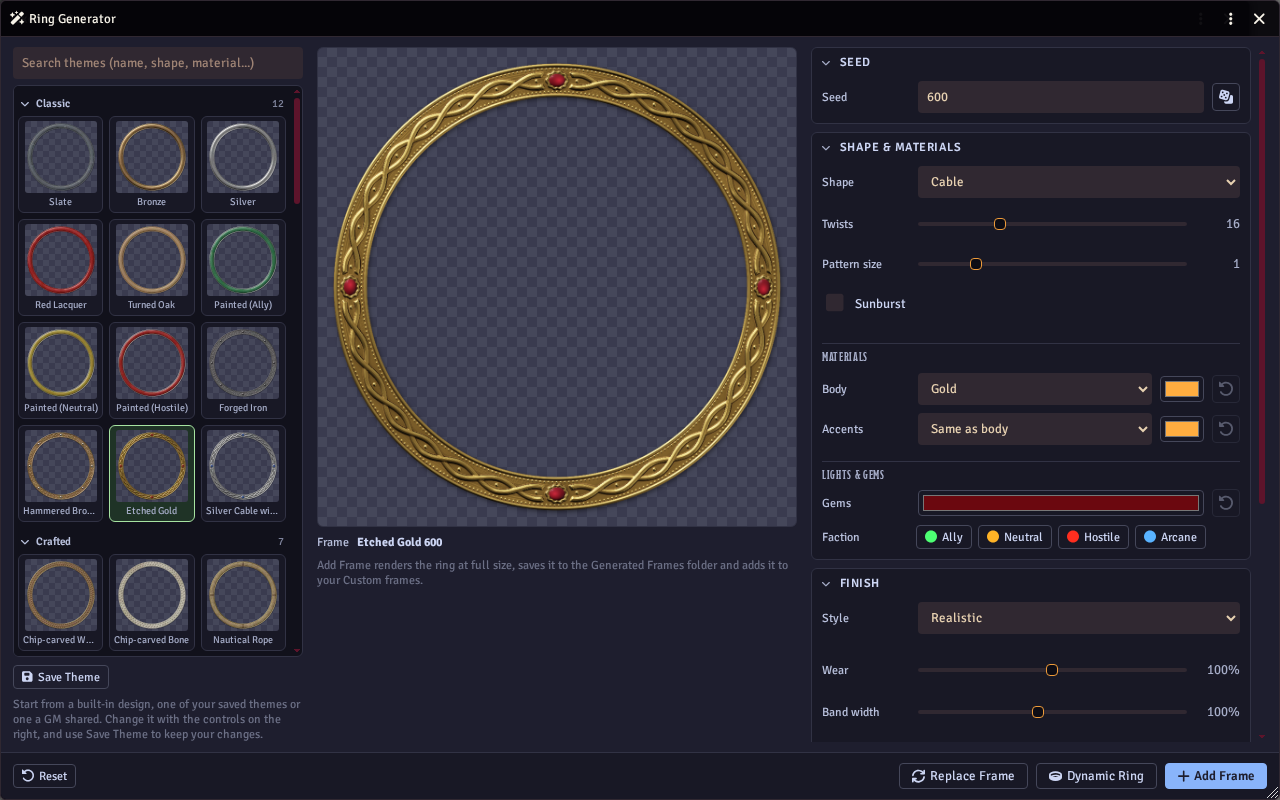Collapse the Seed section
This screenshot has width=1280, height=800.
point(826,62)
